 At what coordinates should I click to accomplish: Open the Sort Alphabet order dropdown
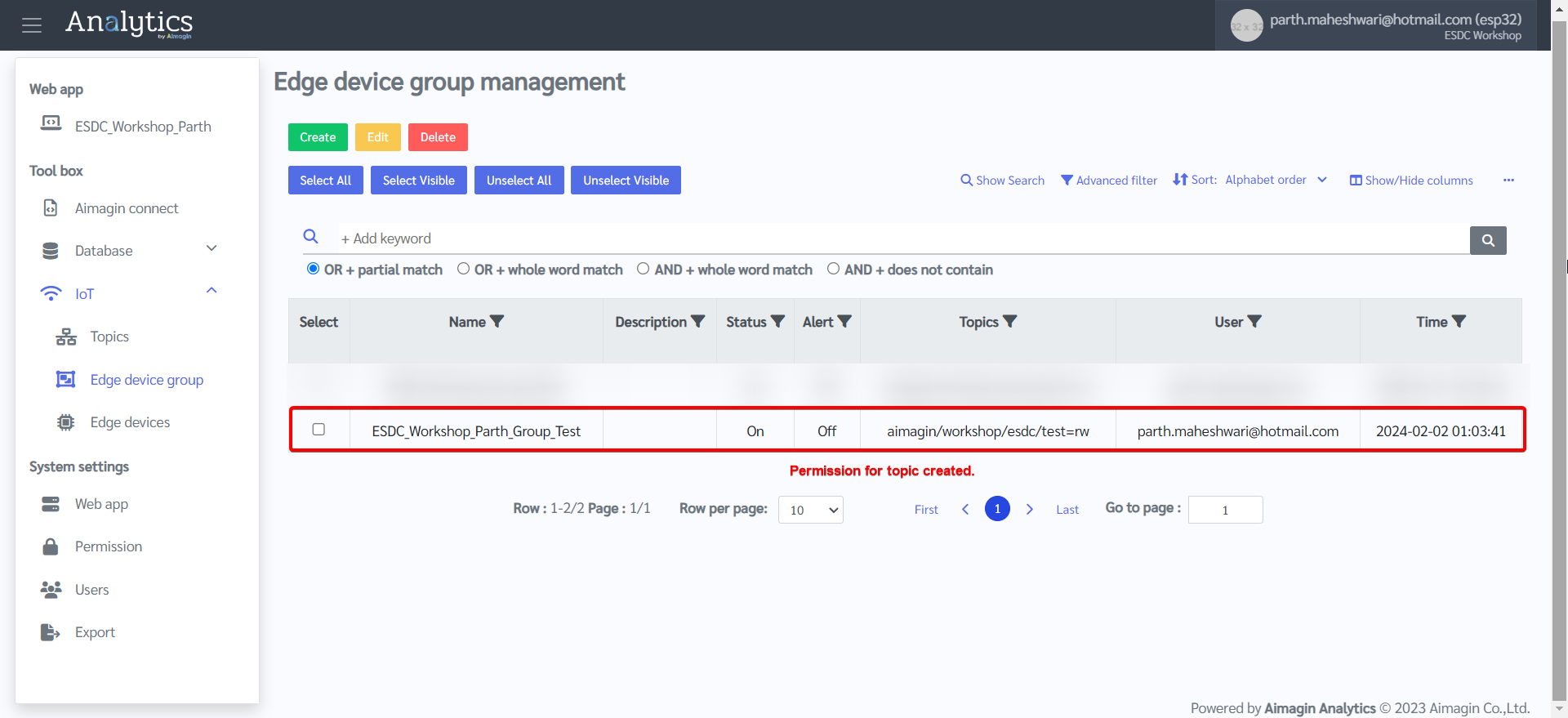1276,180
